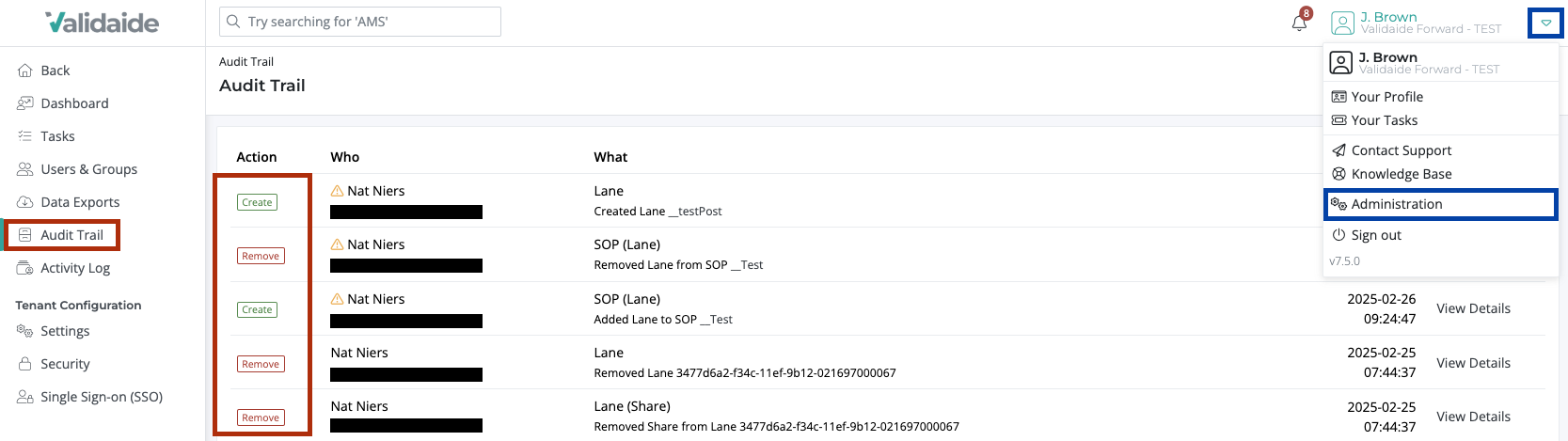Click the Sign out power icon
Viewport: 1568px width, 441px height.
(x=1339, y=235)
